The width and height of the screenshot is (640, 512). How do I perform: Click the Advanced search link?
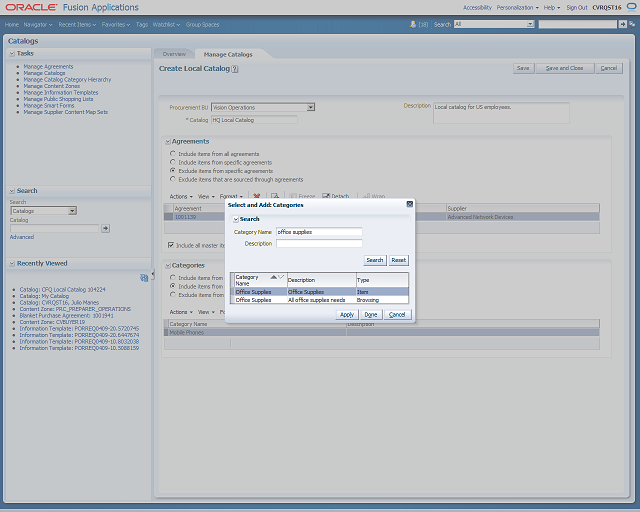coord(22,237)
